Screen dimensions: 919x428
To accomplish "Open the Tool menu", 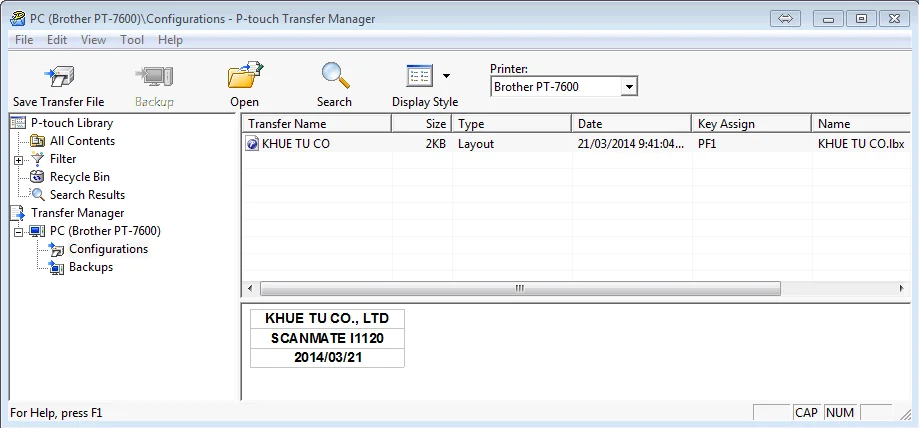I will click(132, 40).
